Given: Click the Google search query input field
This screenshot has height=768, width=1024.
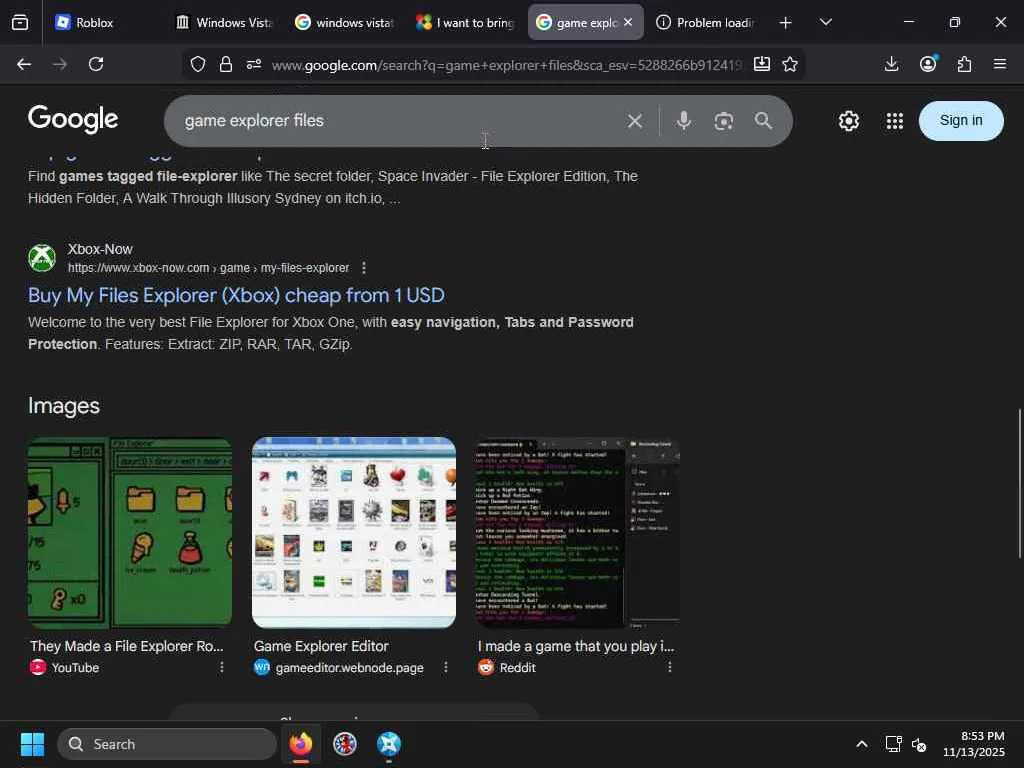Looking at the screenshot, I should pyautogui.click(x=398, y=121).
